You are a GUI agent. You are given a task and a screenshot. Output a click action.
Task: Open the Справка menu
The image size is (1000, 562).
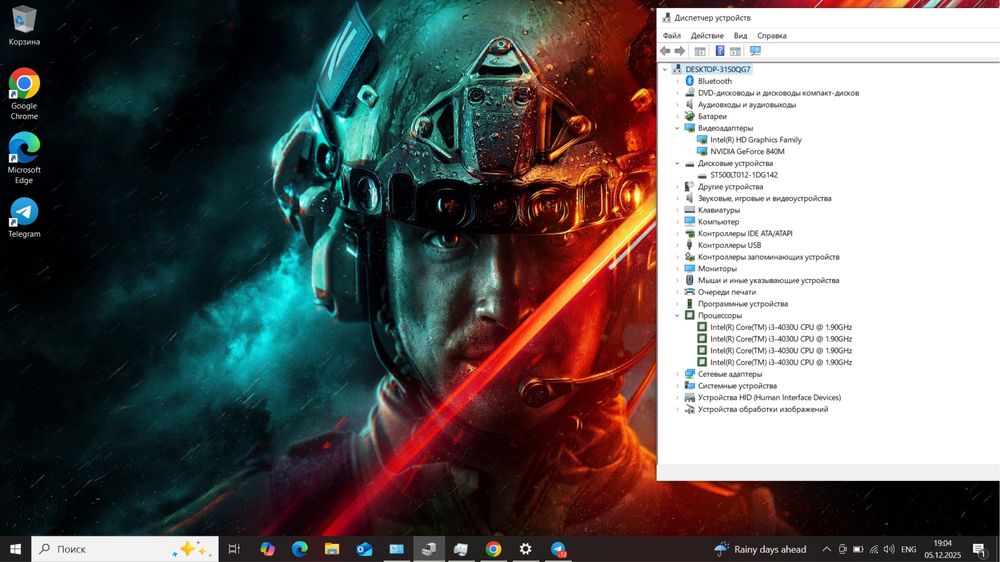(772, 36)
